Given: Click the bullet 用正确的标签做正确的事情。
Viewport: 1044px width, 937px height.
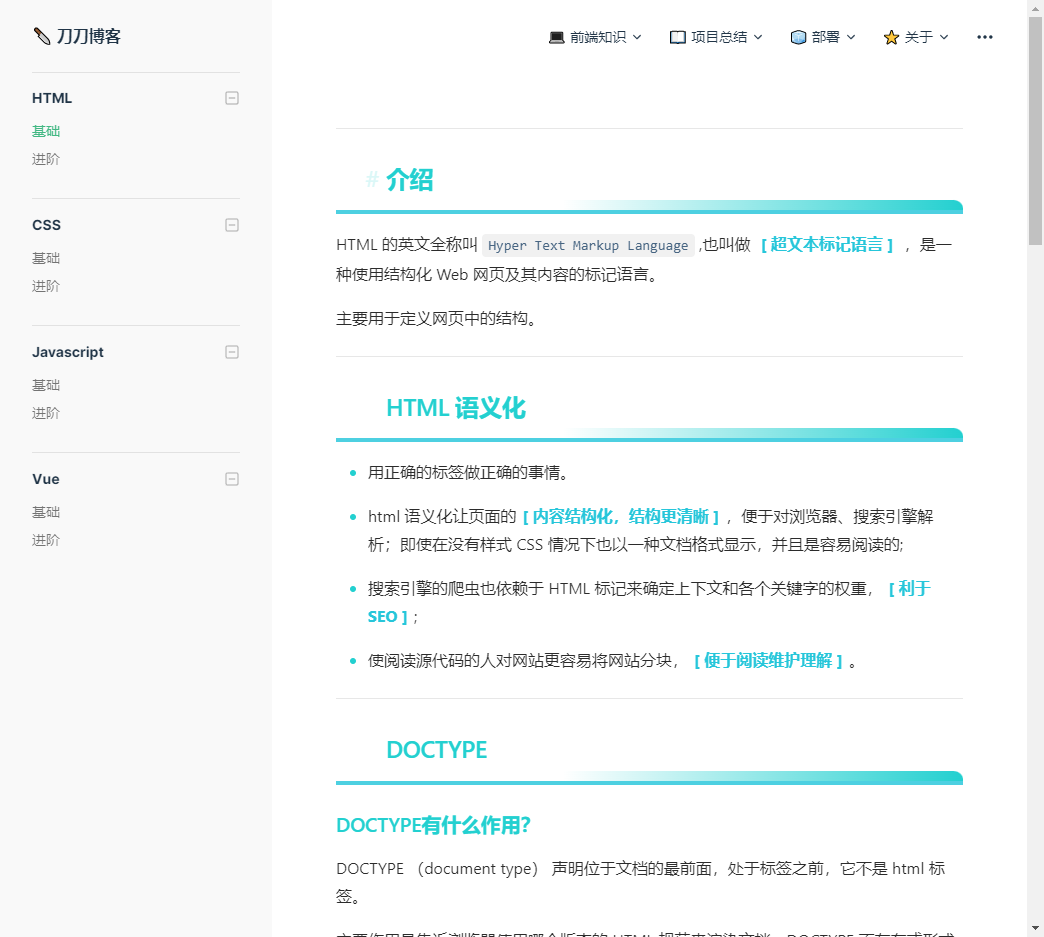Looking at the screenshot, I should click(467, 473).
